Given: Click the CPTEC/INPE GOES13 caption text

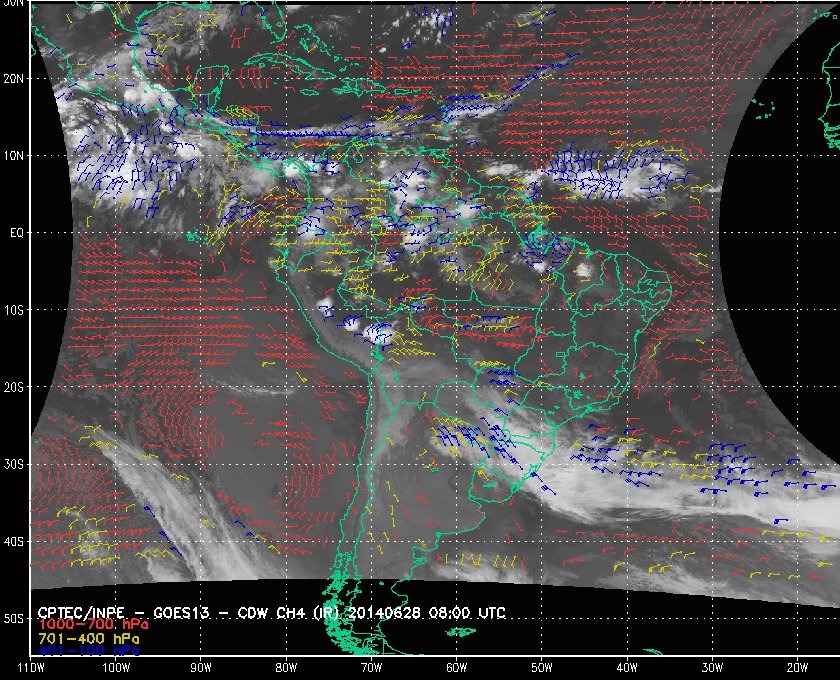Looking at the screenshot, I should [x=271, y=612].
